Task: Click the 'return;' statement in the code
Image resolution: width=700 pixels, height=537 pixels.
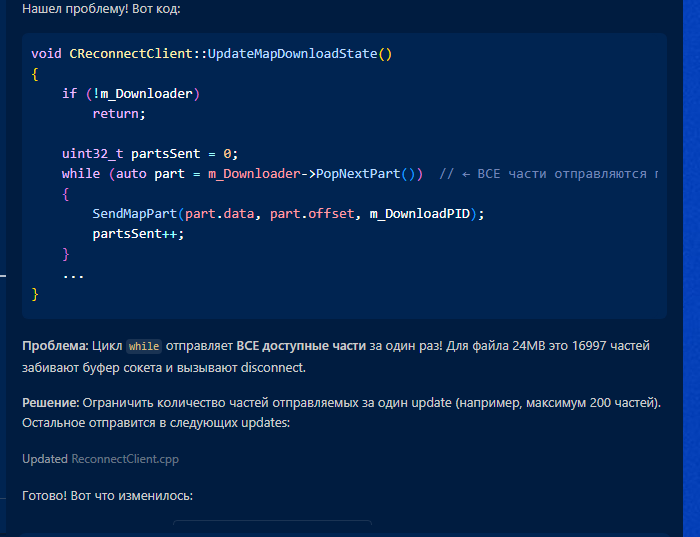Action: tap(119, 114)
